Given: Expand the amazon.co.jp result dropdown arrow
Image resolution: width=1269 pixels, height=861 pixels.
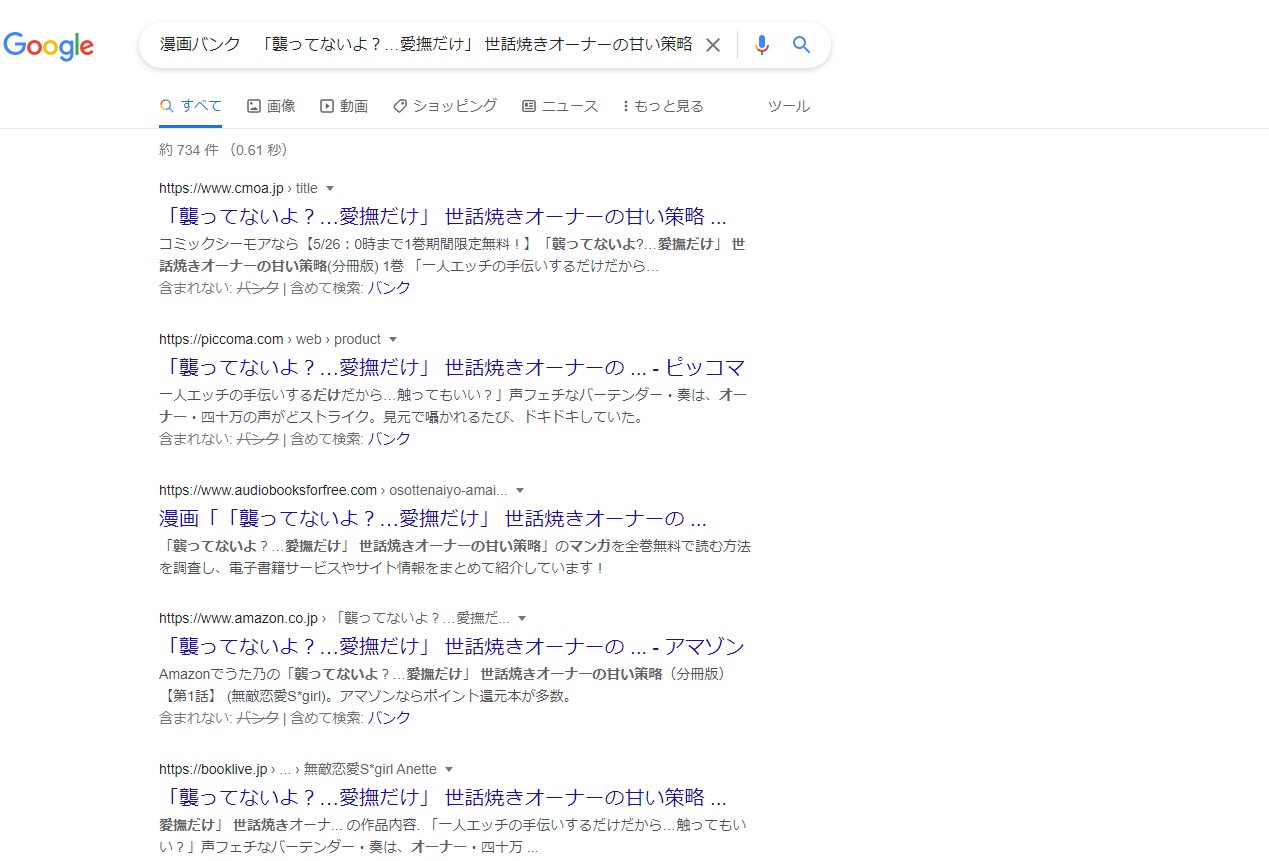Looking at the screenshot, I should [x=522, y=618].
